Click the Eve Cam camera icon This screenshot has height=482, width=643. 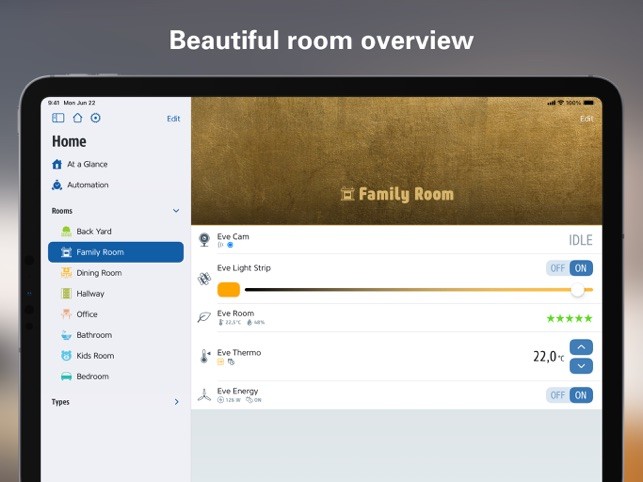204,240
